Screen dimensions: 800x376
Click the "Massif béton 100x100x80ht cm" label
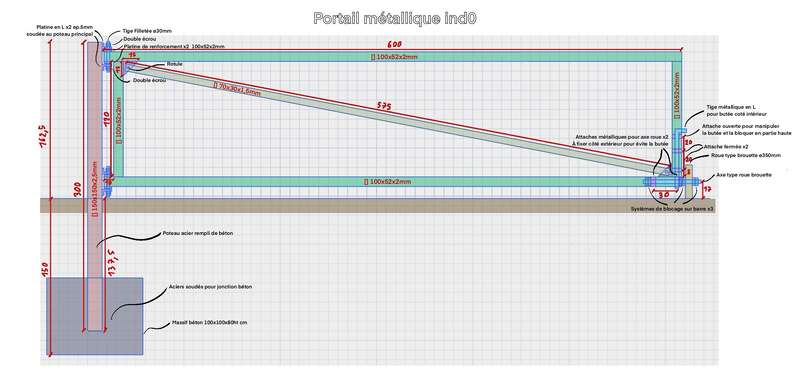click(210, 323)
